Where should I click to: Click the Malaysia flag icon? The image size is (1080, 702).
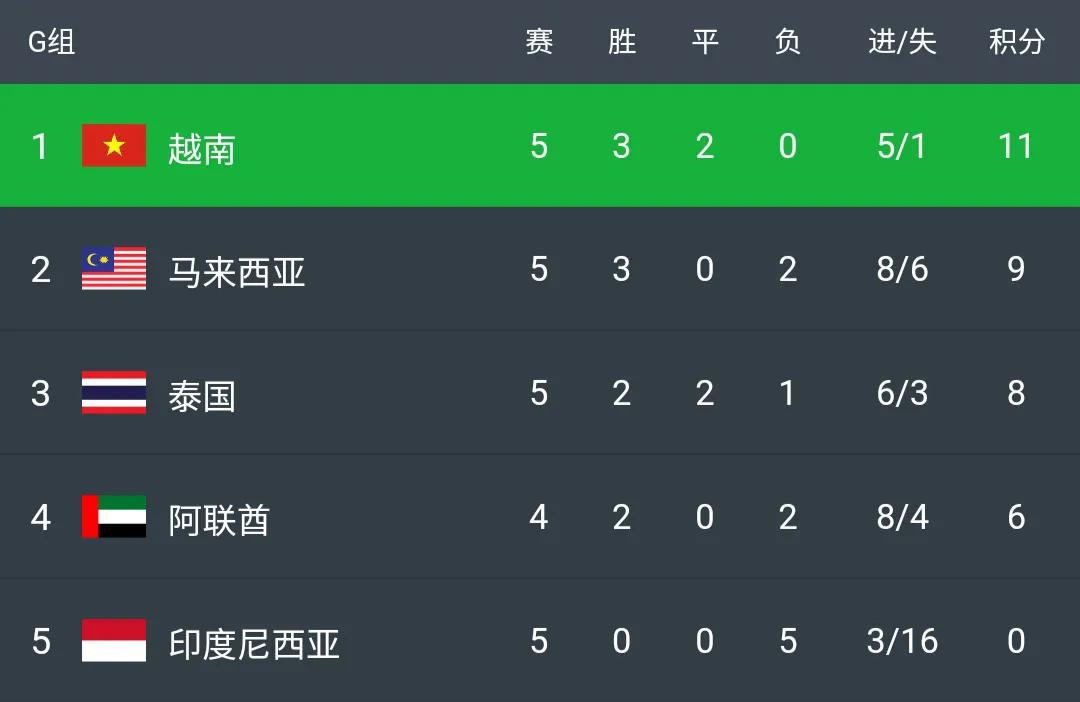pos(114,269)
